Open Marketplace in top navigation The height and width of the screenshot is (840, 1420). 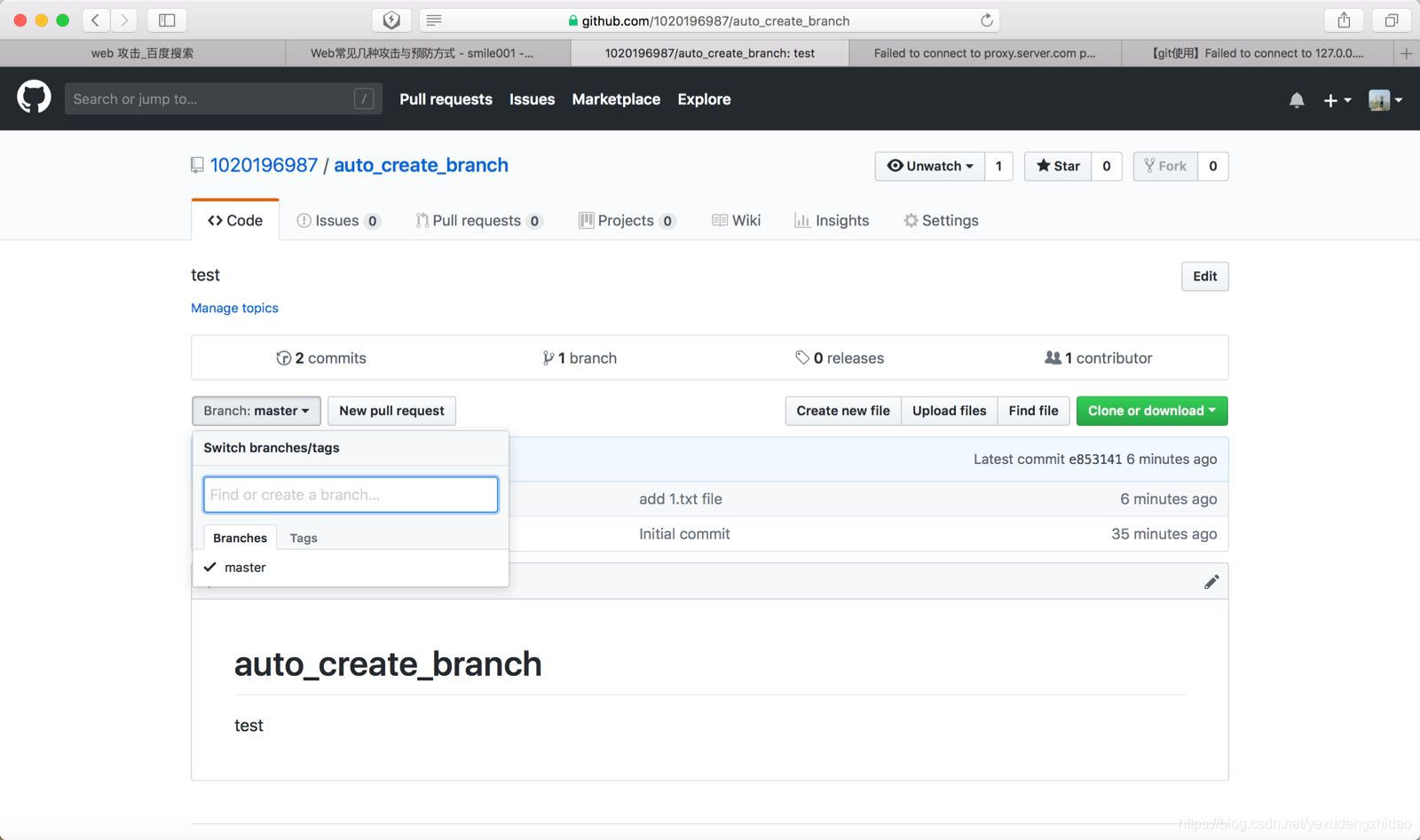click(x=616, y=99)
